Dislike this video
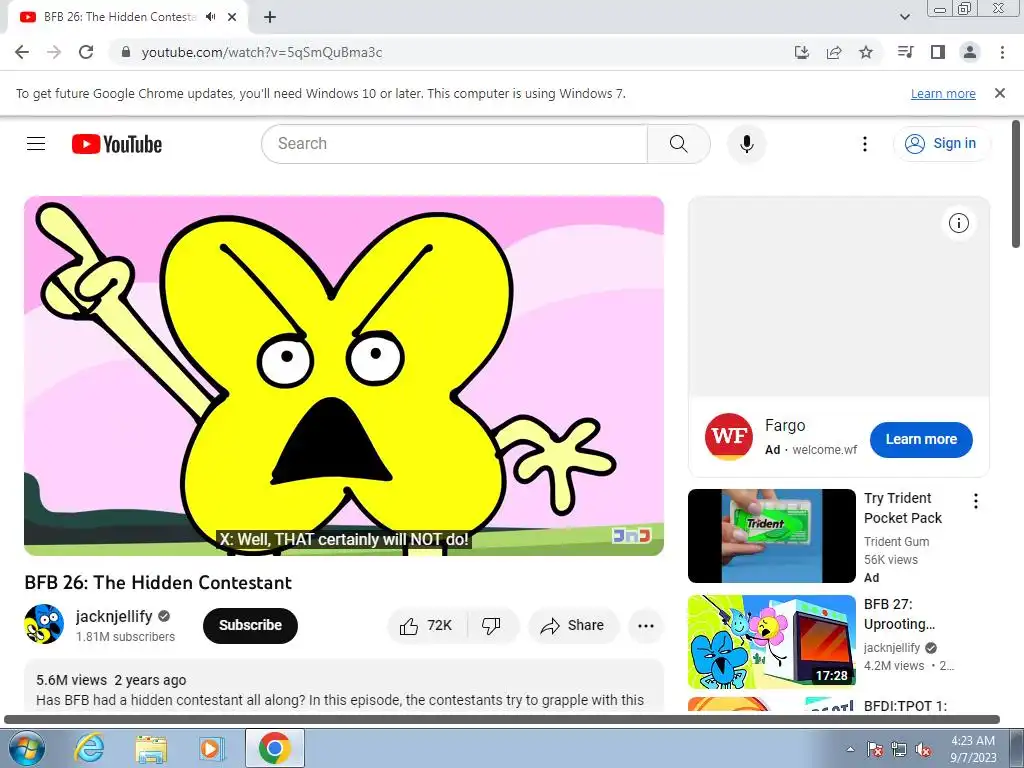The width and height of the screenshot is (1024, 768). [492, 626]
